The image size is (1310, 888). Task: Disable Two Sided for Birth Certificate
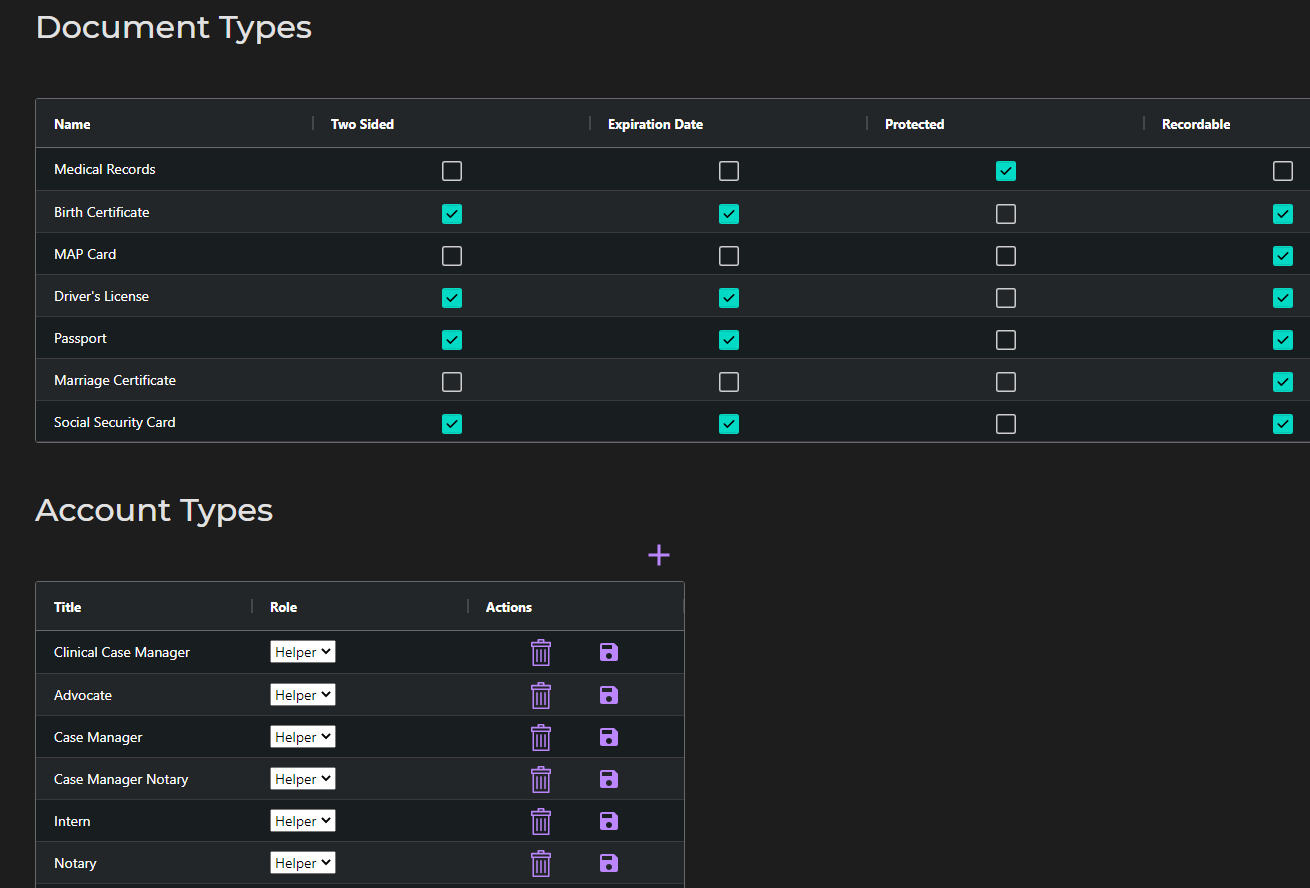[x=452, y=213]
